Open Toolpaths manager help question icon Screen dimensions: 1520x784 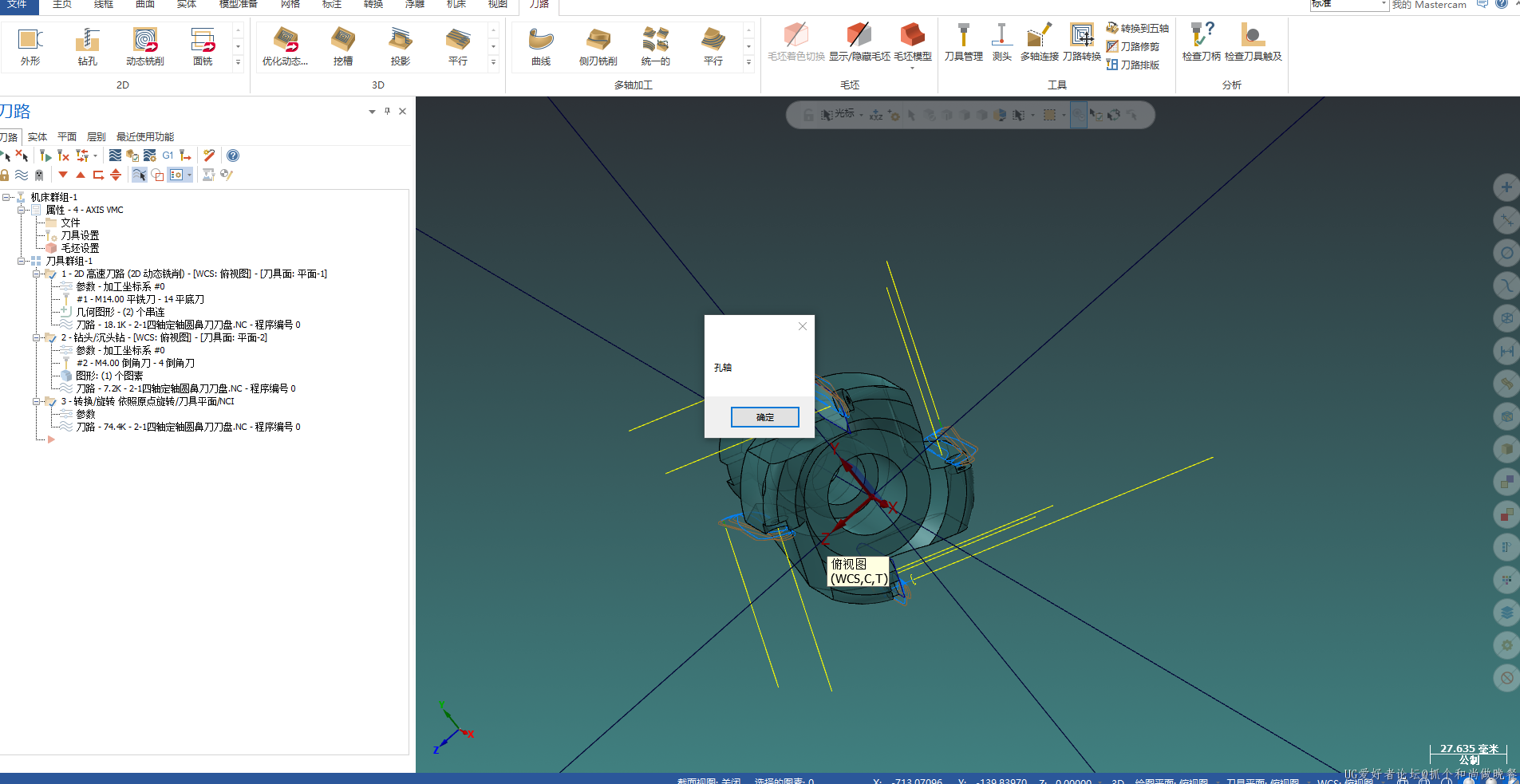tap(233, 156)
